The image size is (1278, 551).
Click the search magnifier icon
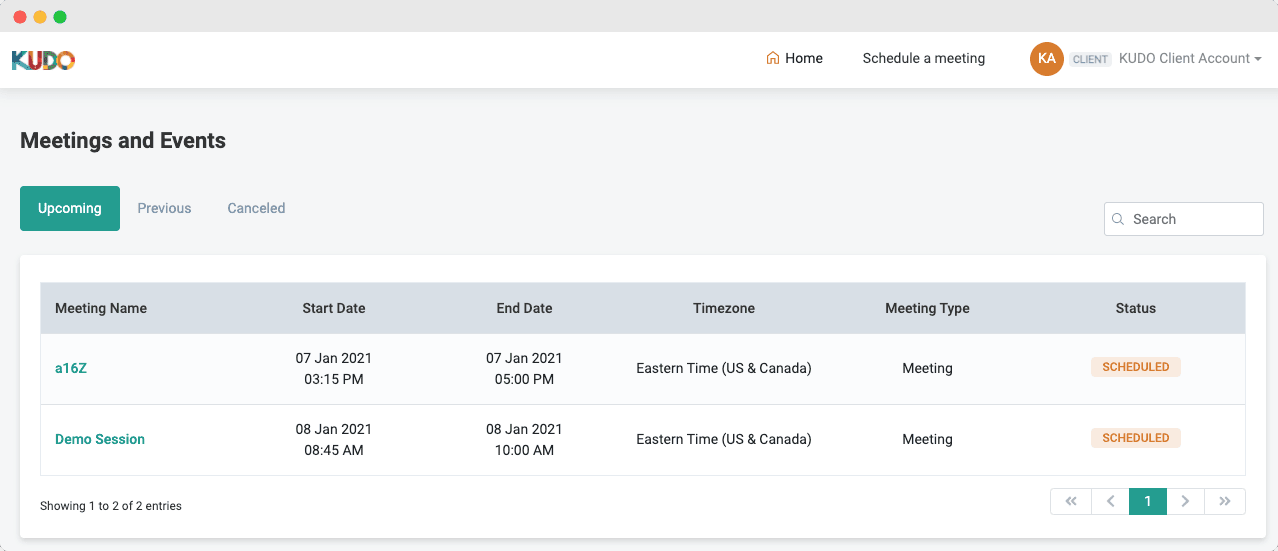click(1118, 219)
